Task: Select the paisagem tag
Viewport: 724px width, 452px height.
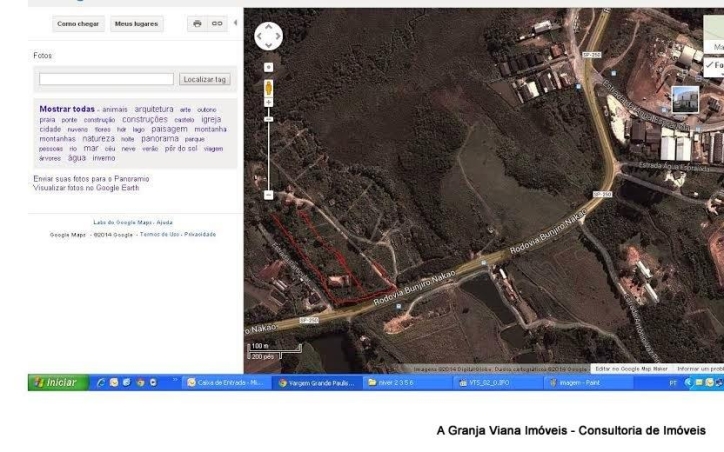Action: pyautogui.click(x=169, y=129)
